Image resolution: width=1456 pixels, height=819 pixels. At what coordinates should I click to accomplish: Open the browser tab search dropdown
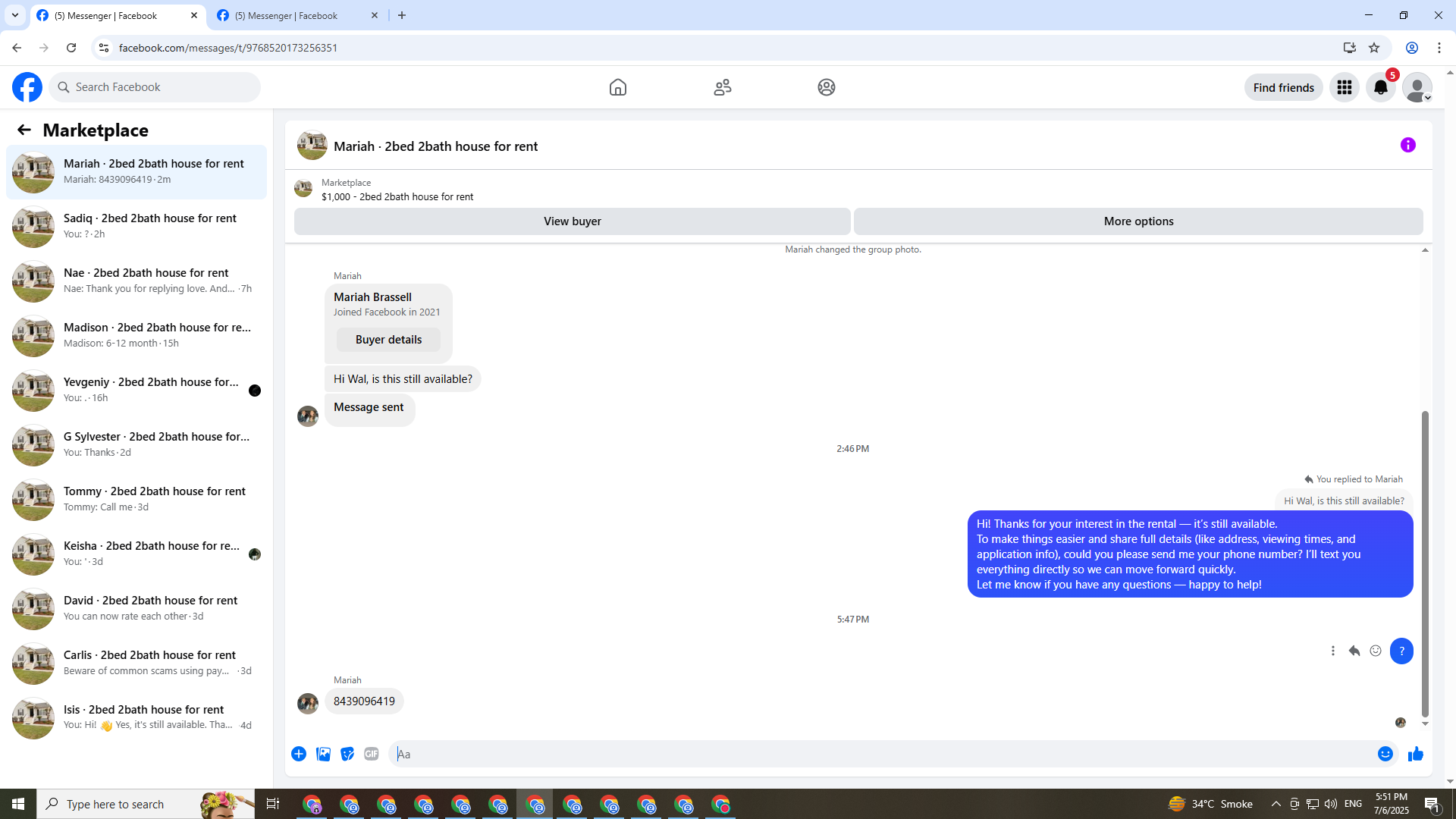pos(14,15)
